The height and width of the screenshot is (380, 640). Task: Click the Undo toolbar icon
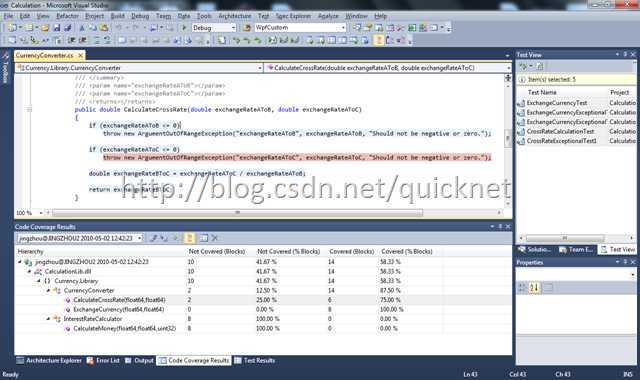pos(119,28)
